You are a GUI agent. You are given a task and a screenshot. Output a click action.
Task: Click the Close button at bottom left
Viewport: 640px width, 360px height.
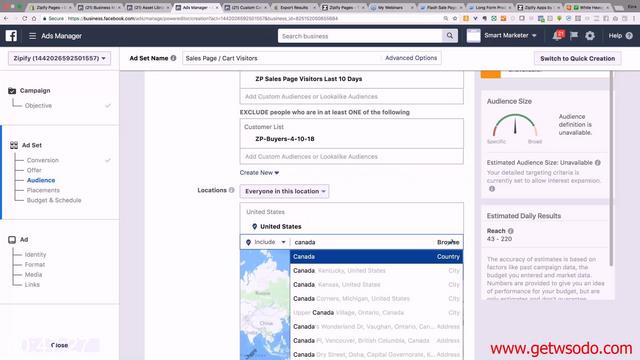pyautogui.click(x=60, y=345)
